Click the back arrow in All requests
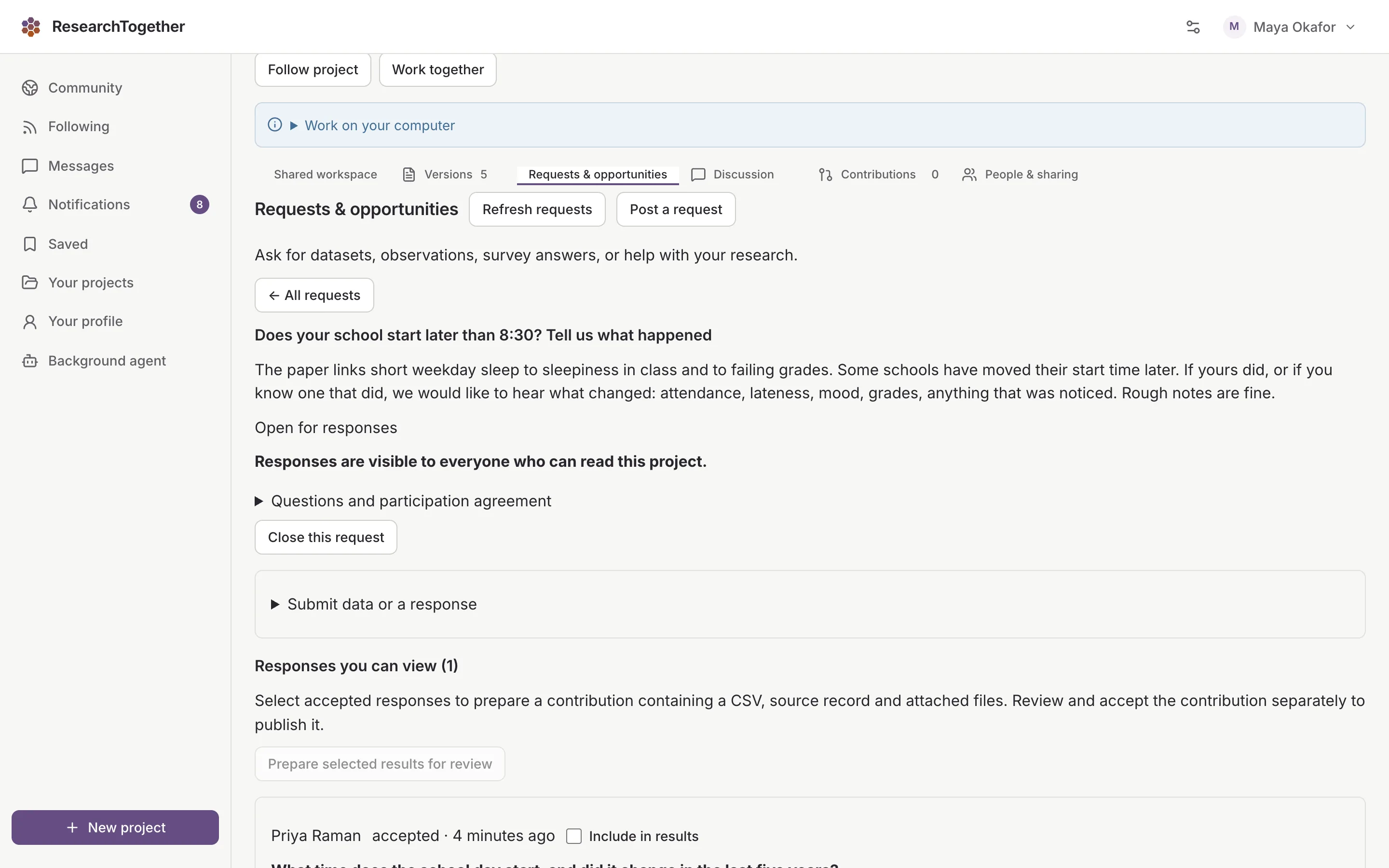The height and width of the screenshot is (868, 1389). [x=274, y=296]
